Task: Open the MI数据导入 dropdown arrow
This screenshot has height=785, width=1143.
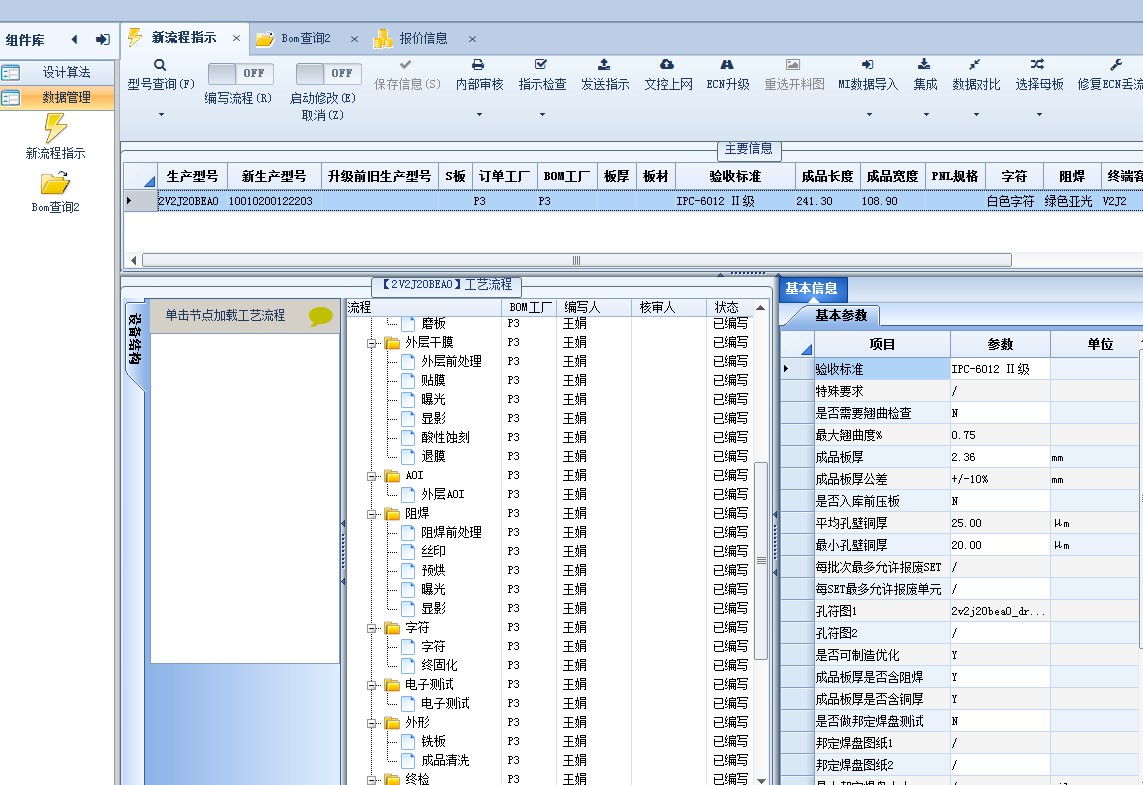Action: (x=868, y=114)
